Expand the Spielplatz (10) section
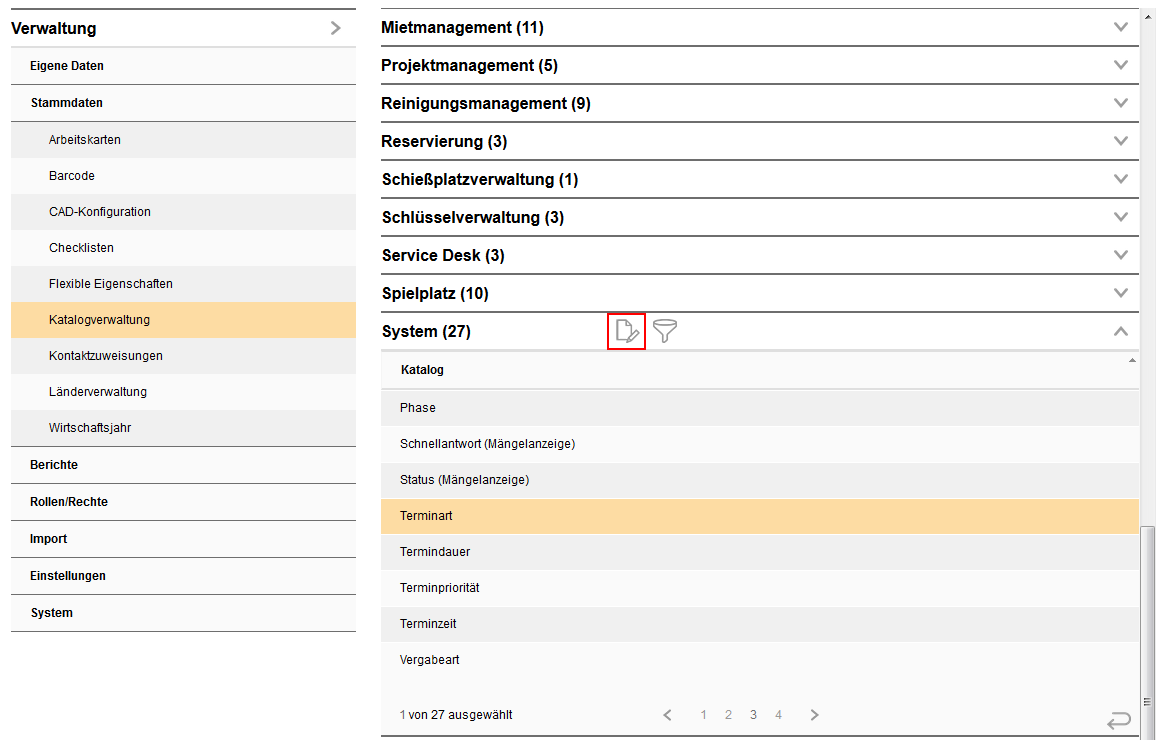1164x740 pixels. point(1120,293)
